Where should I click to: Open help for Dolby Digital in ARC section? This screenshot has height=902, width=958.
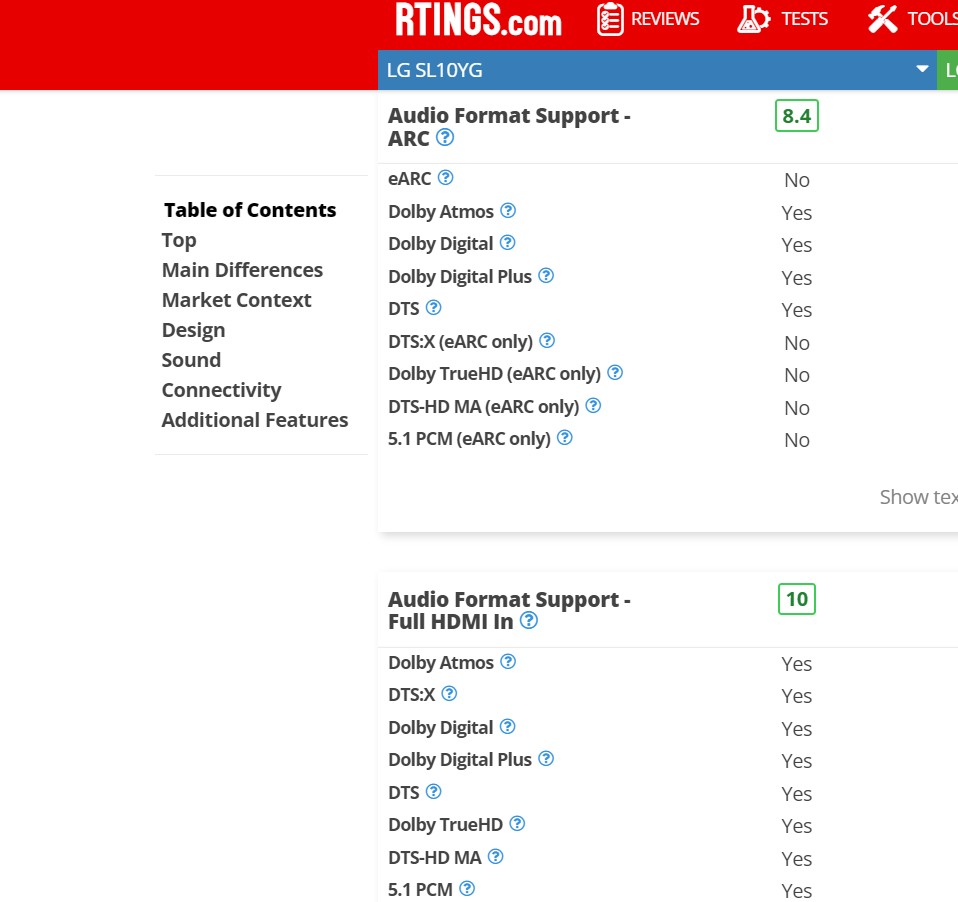pos(507,243)
